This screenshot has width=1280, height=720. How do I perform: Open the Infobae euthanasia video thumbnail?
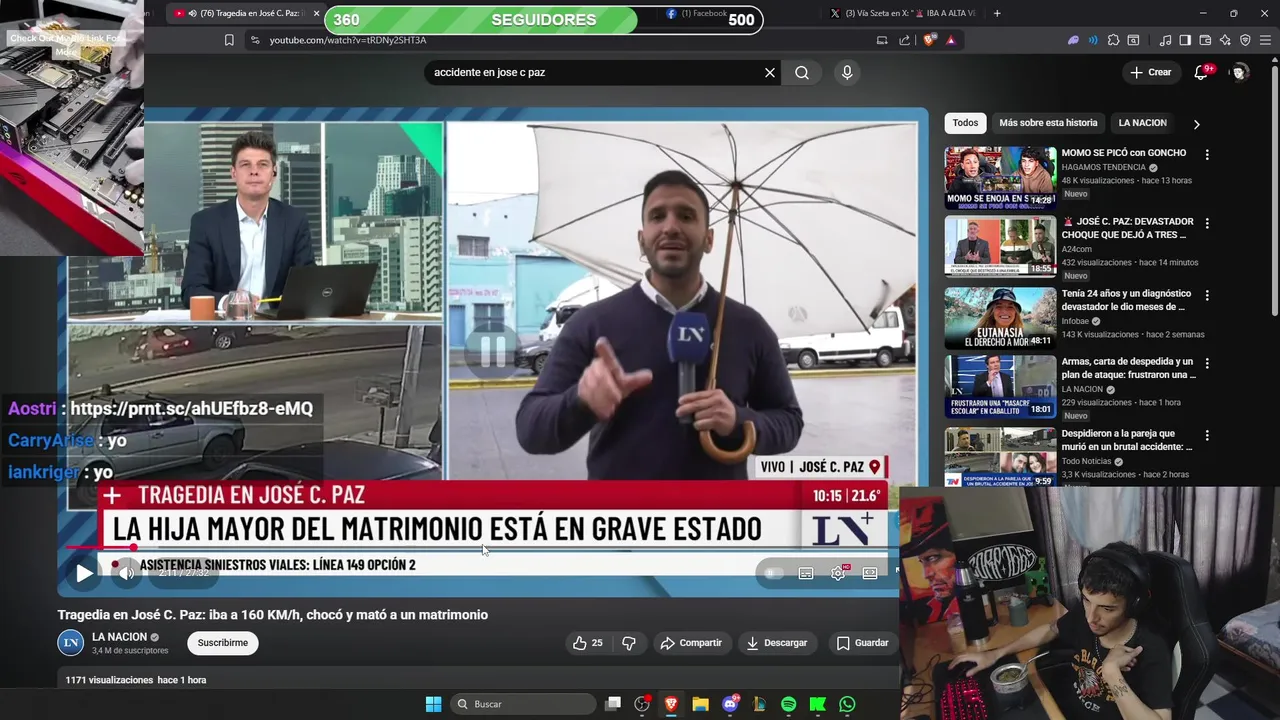point(1000,318)
